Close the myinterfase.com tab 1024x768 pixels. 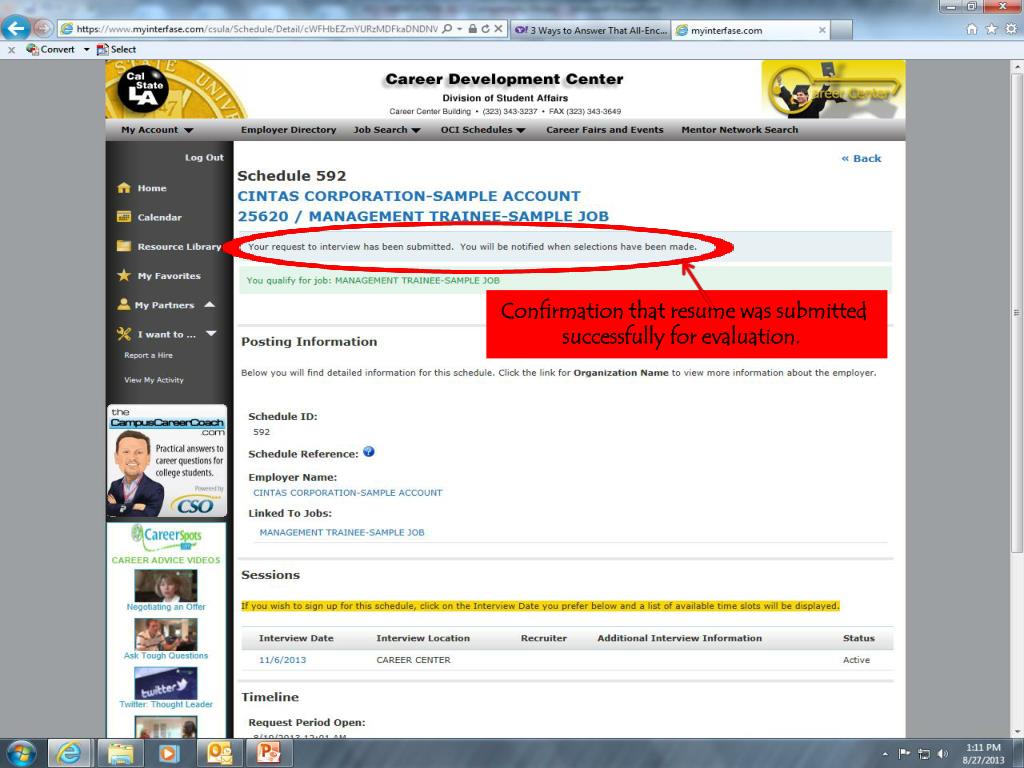[x=822, y=30]
